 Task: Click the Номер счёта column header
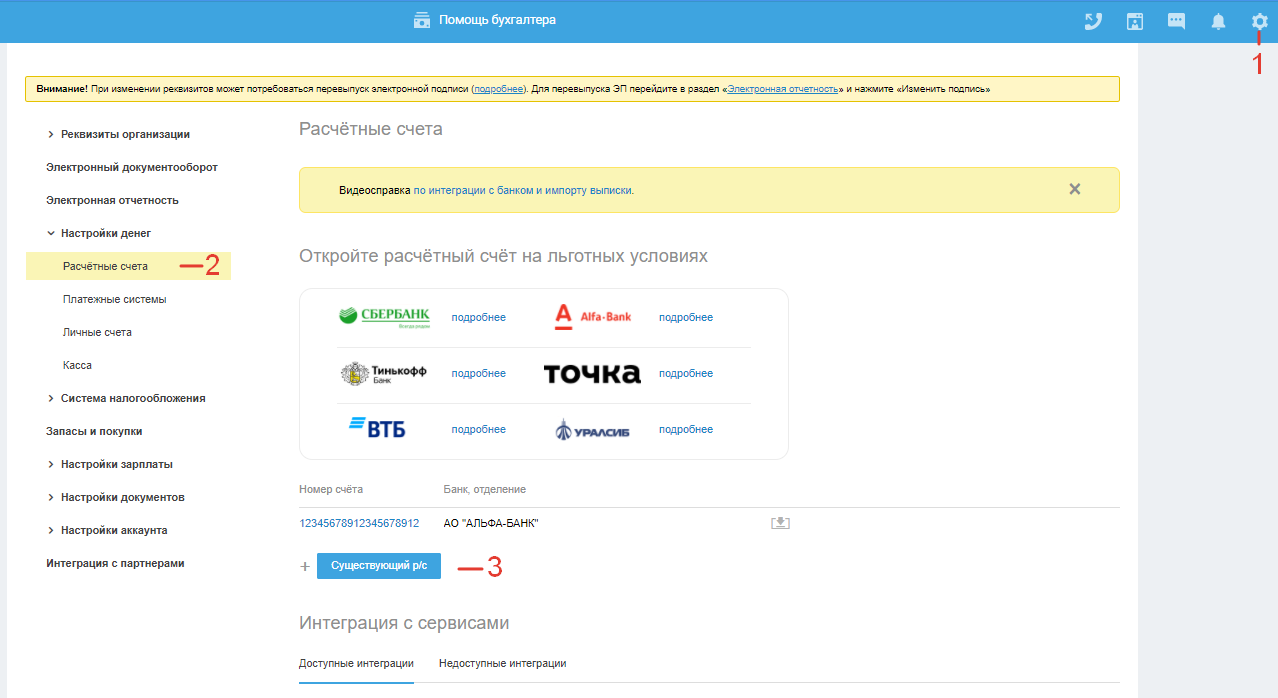(x=331, y=489)
